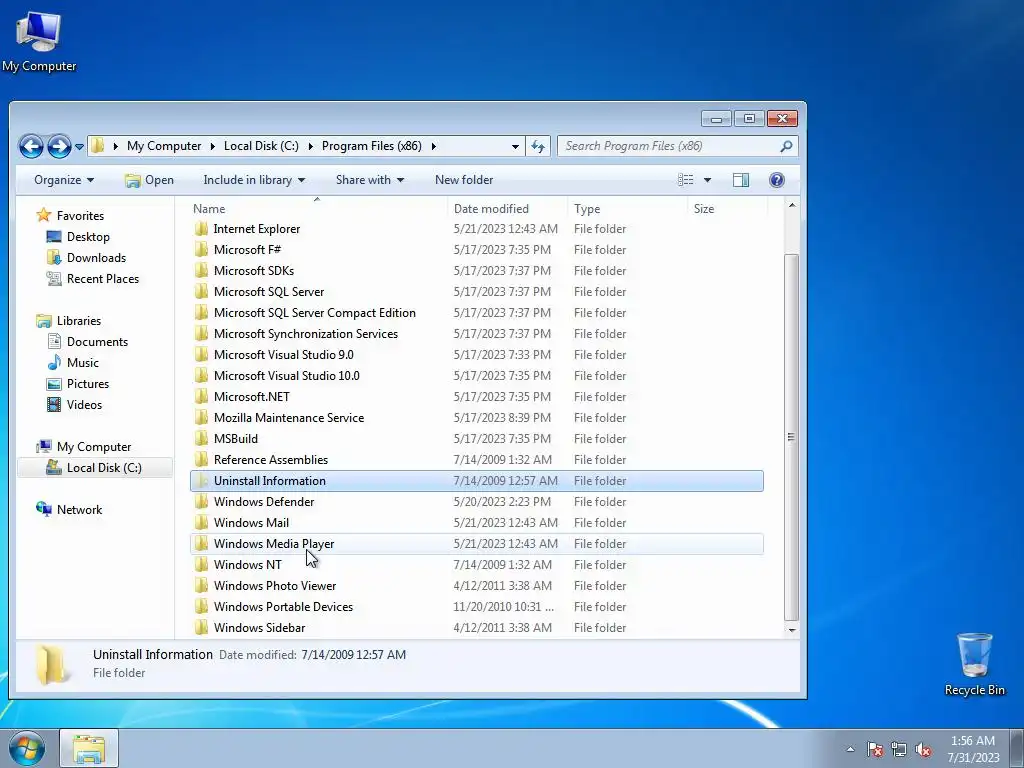Select the Windows Defender folder icon
Viewport: 1024px width, 768px height.
pos(201,502)
